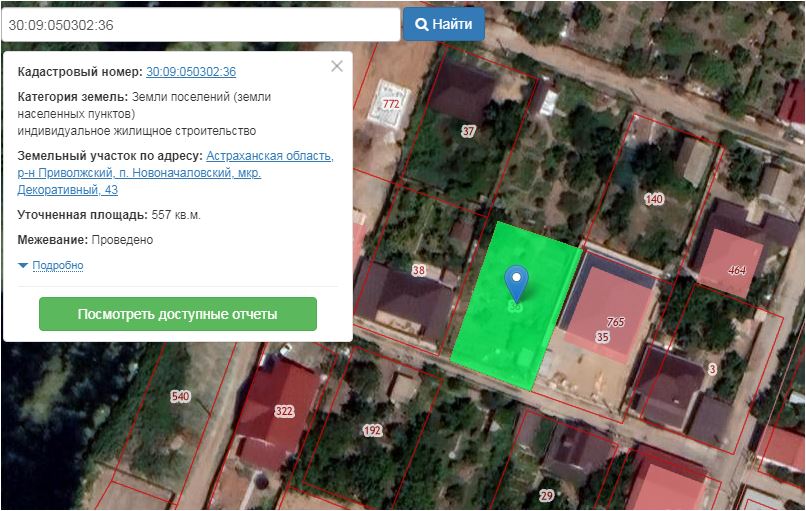
Task: Click parcel label 540
Action: coord(180,397)
